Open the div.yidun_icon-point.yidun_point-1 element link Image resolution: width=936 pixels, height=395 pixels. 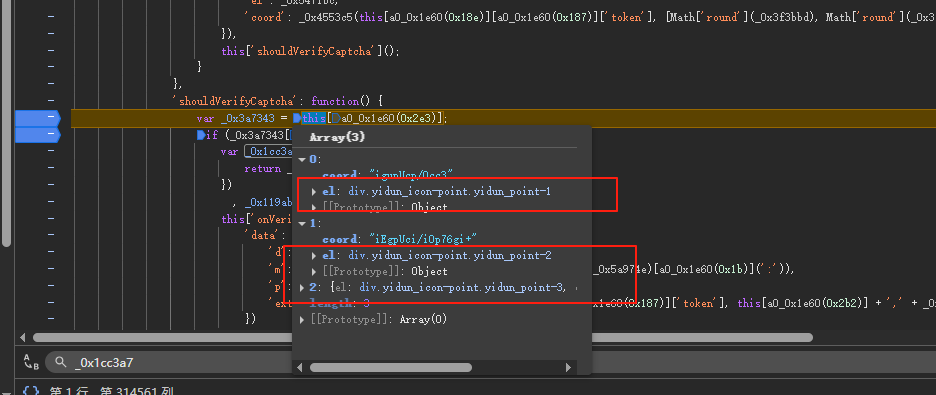click(449, 192)
